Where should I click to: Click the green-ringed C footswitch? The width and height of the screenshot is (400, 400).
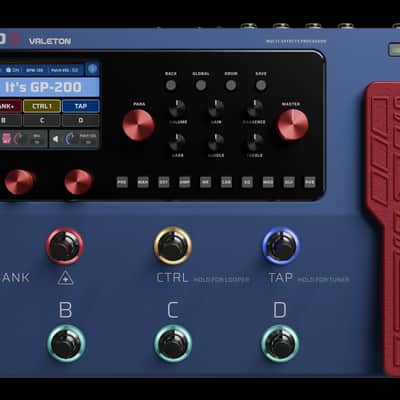pos(173,344)
